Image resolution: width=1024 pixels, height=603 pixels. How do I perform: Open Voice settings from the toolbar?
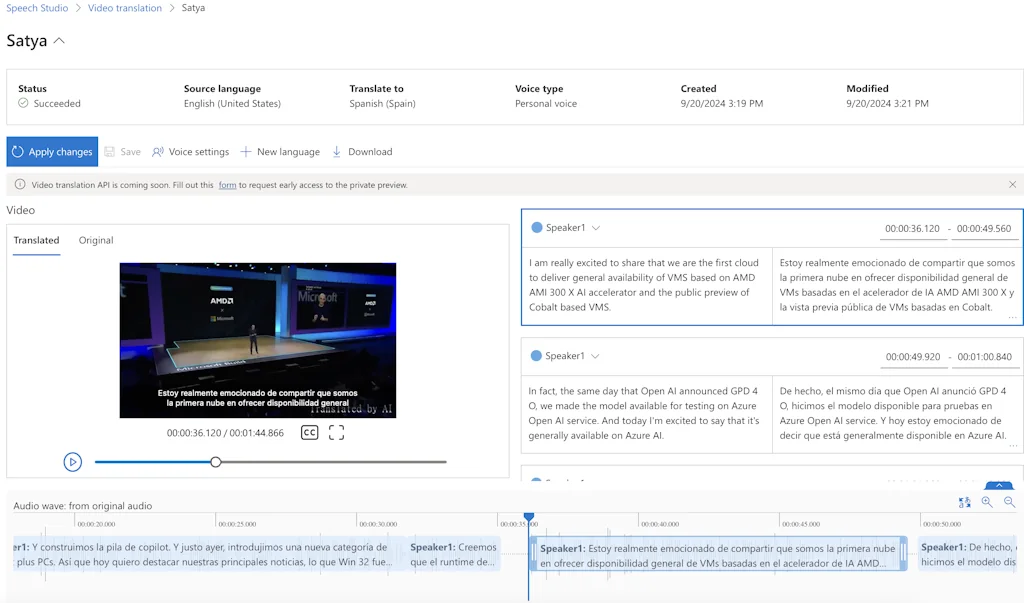[x=190, y=151]
